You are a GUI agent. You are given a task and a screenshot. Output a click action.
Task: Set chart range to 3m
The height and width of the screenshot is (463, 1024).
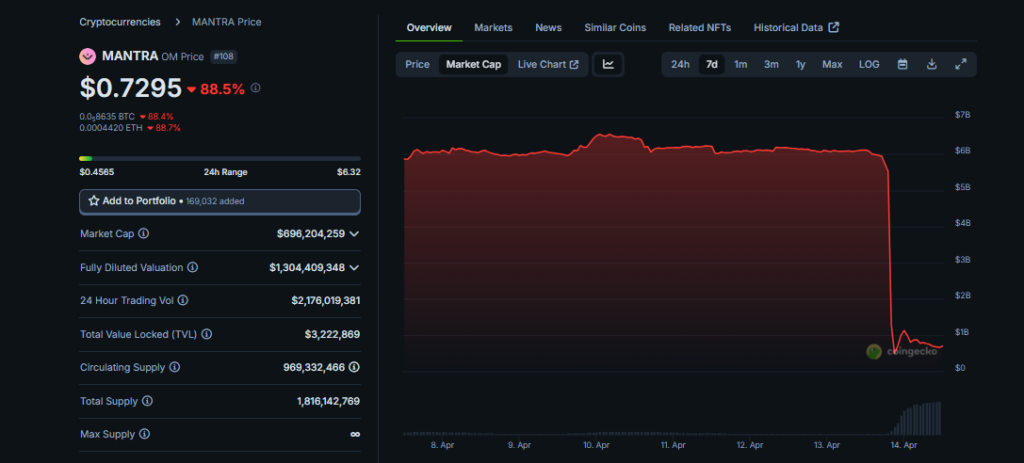771,65
